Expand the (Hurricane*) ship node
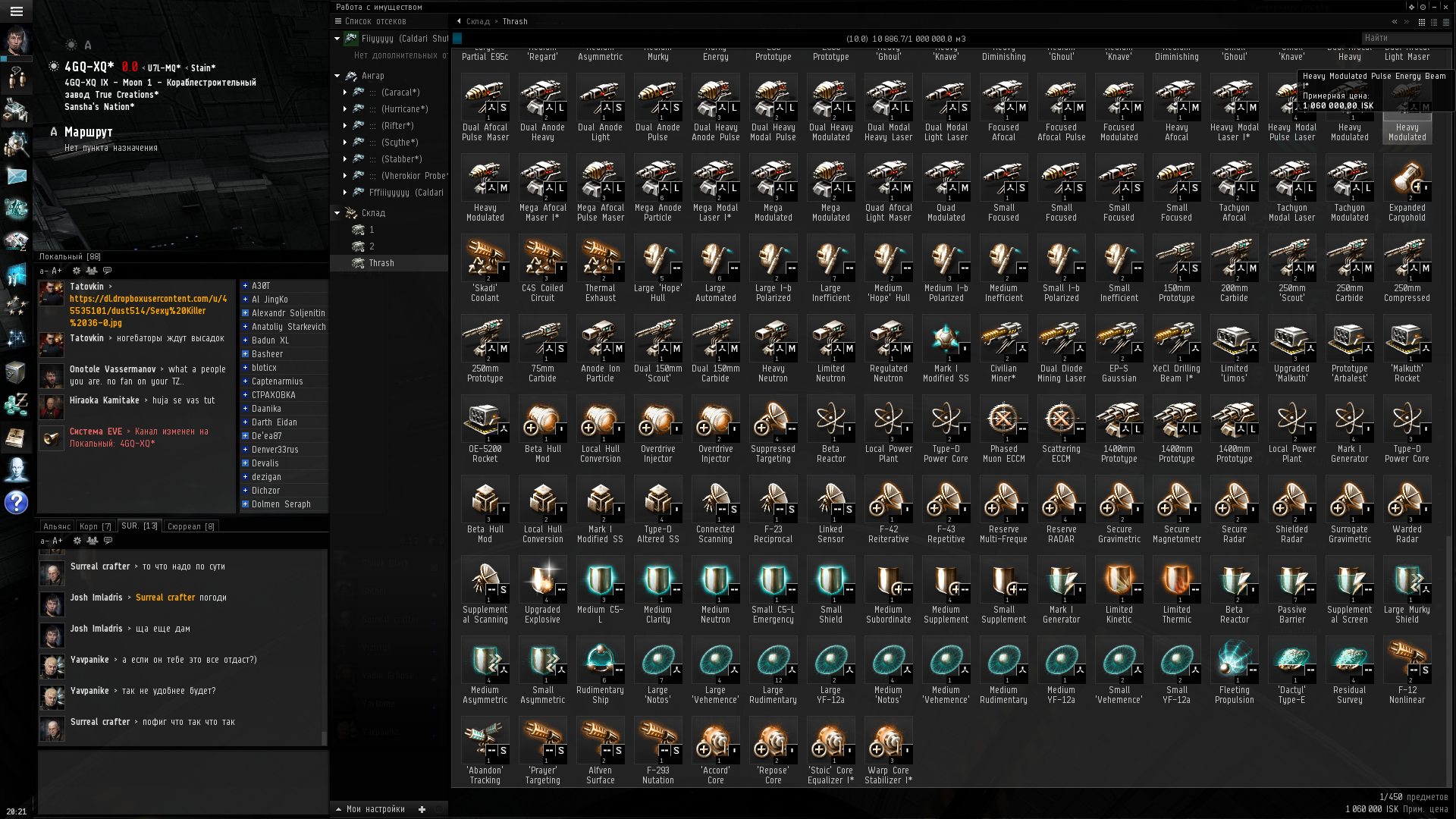The width and height of the screenshot is (1456, 819). (x=345, y=109)
